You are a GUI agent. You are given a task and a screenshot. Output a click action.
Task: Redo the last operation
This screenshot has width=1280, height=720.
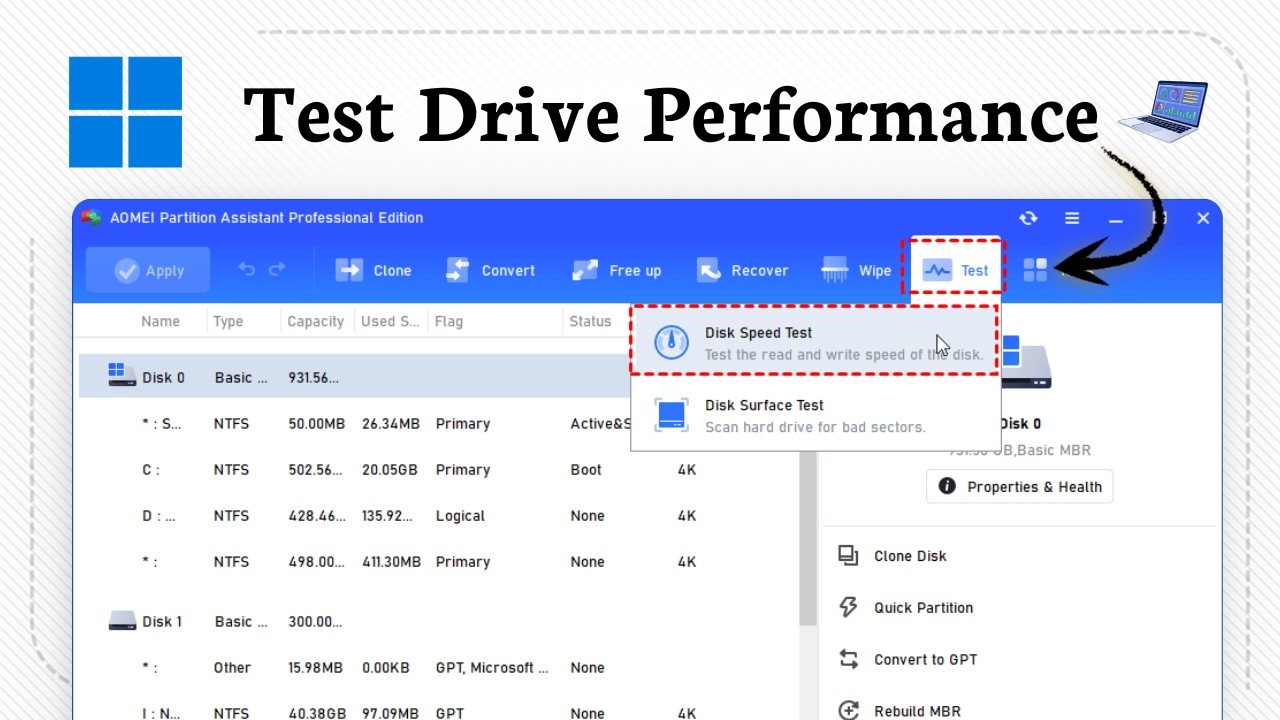coord(277,270)
